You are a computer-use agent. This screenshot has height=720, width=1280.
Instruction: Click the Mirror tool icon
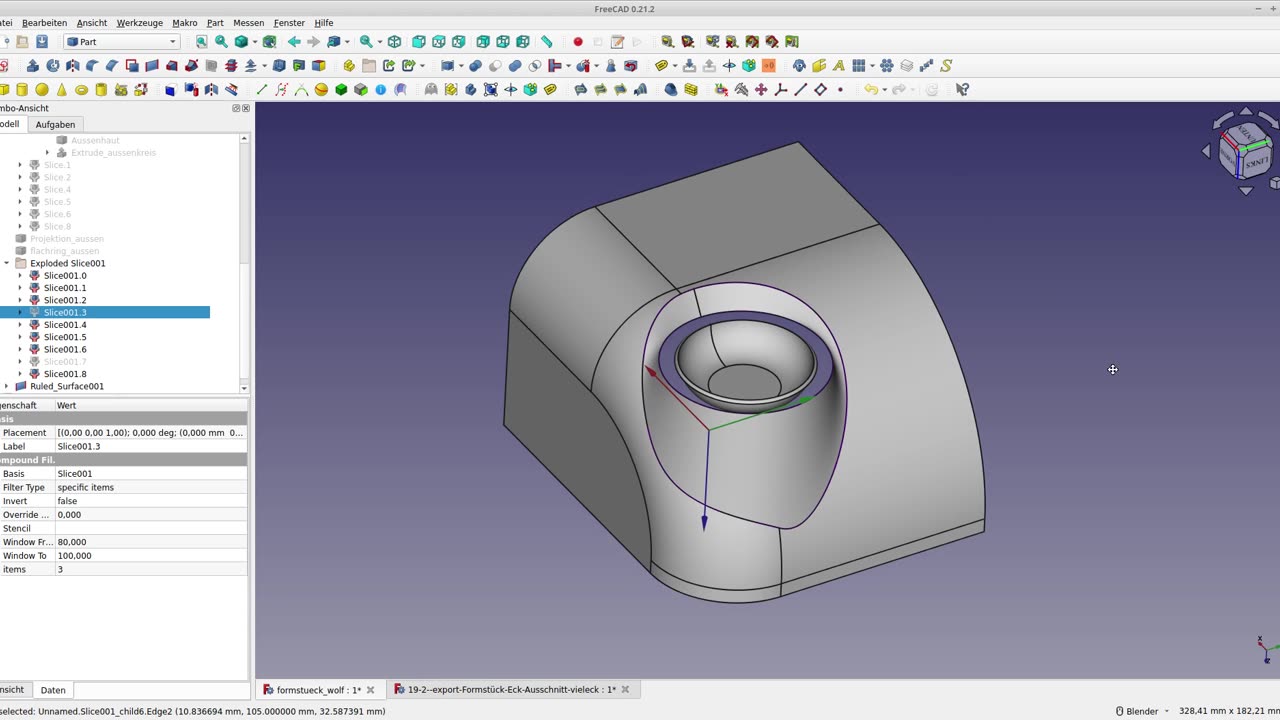coord(73,66)
